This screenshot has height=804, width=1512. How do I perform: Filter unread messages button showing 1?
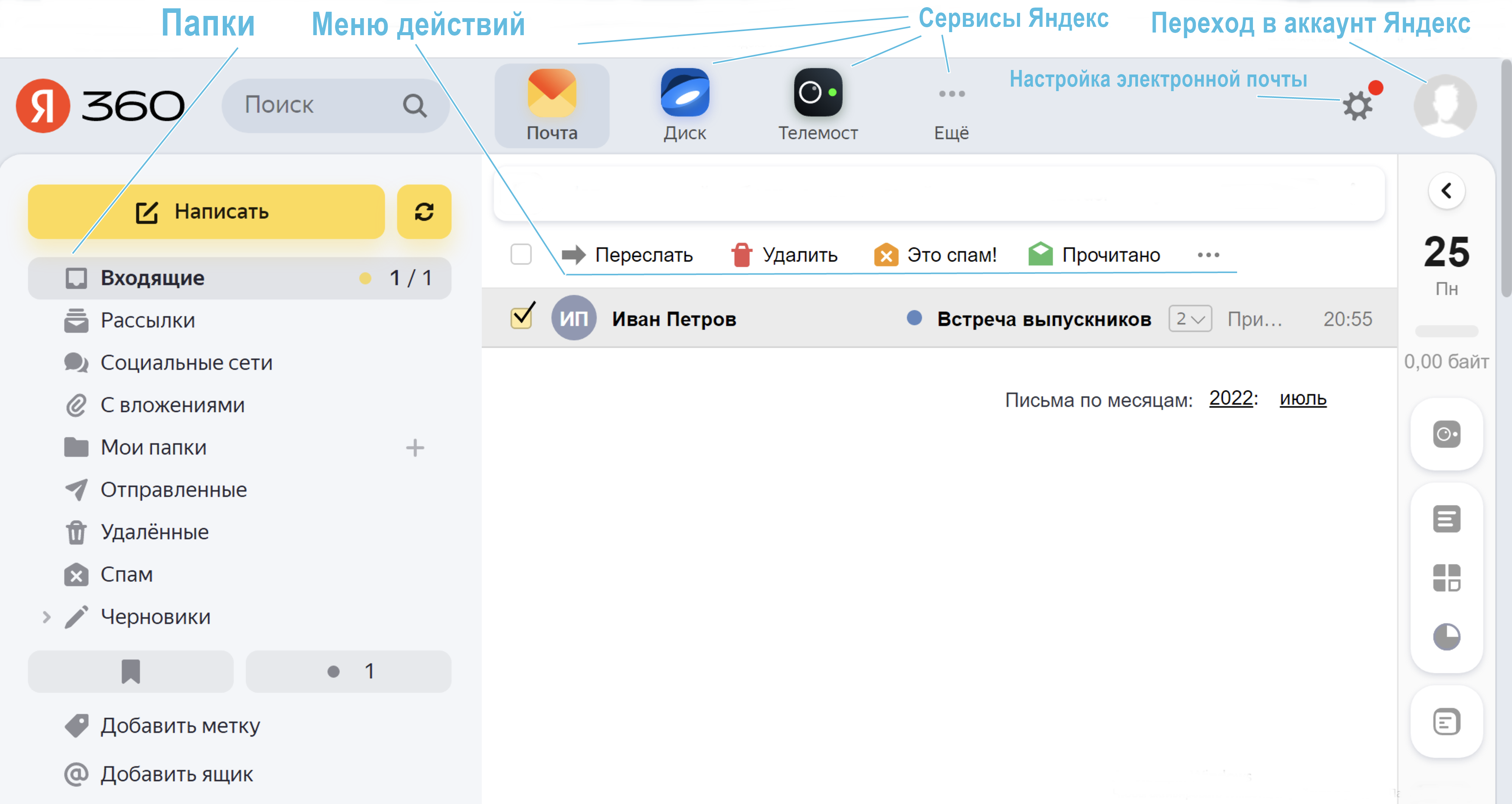[348, 671]
